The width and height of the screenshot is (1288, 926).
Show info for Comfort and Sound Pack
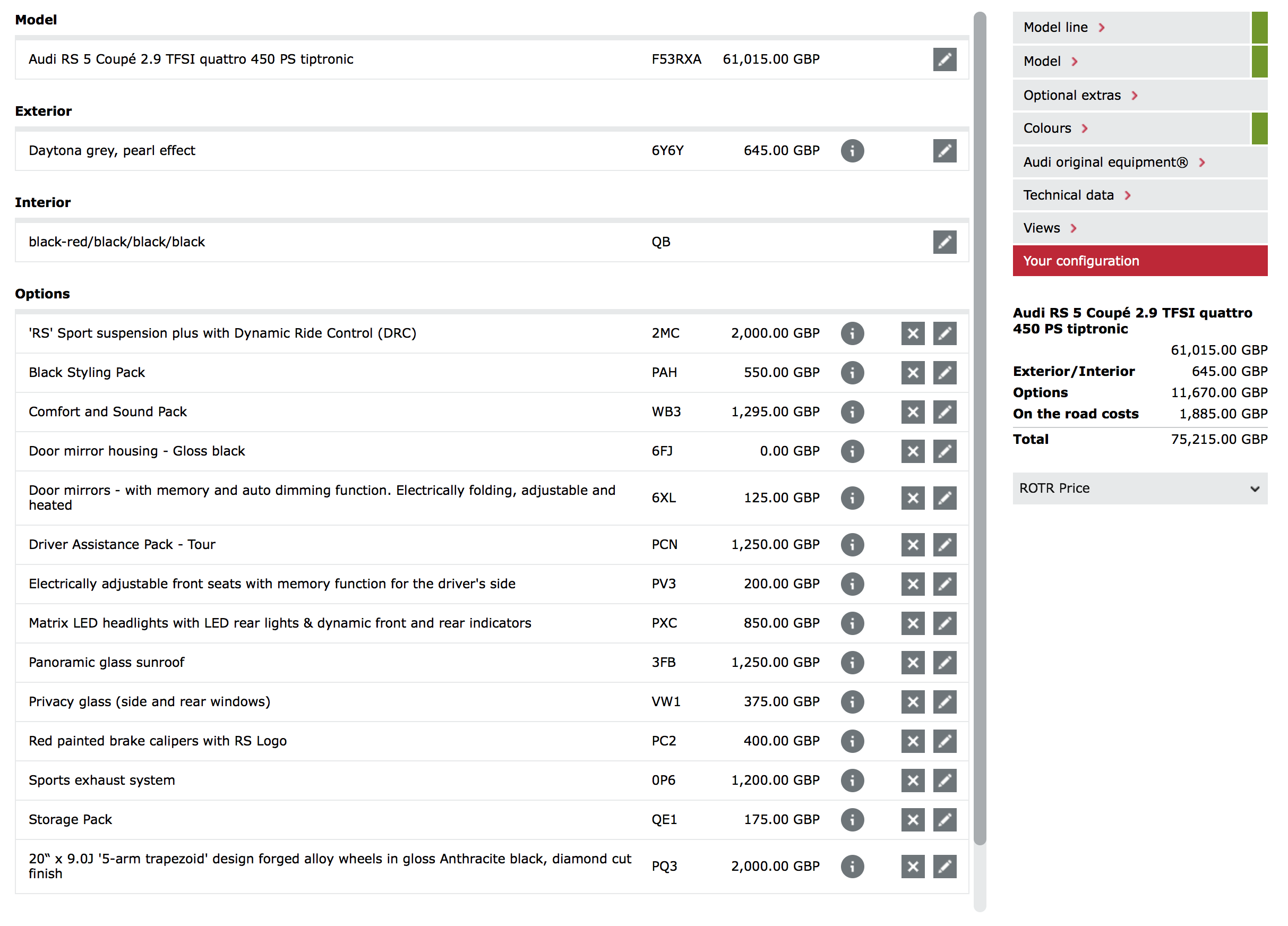(x=852, y=412)
